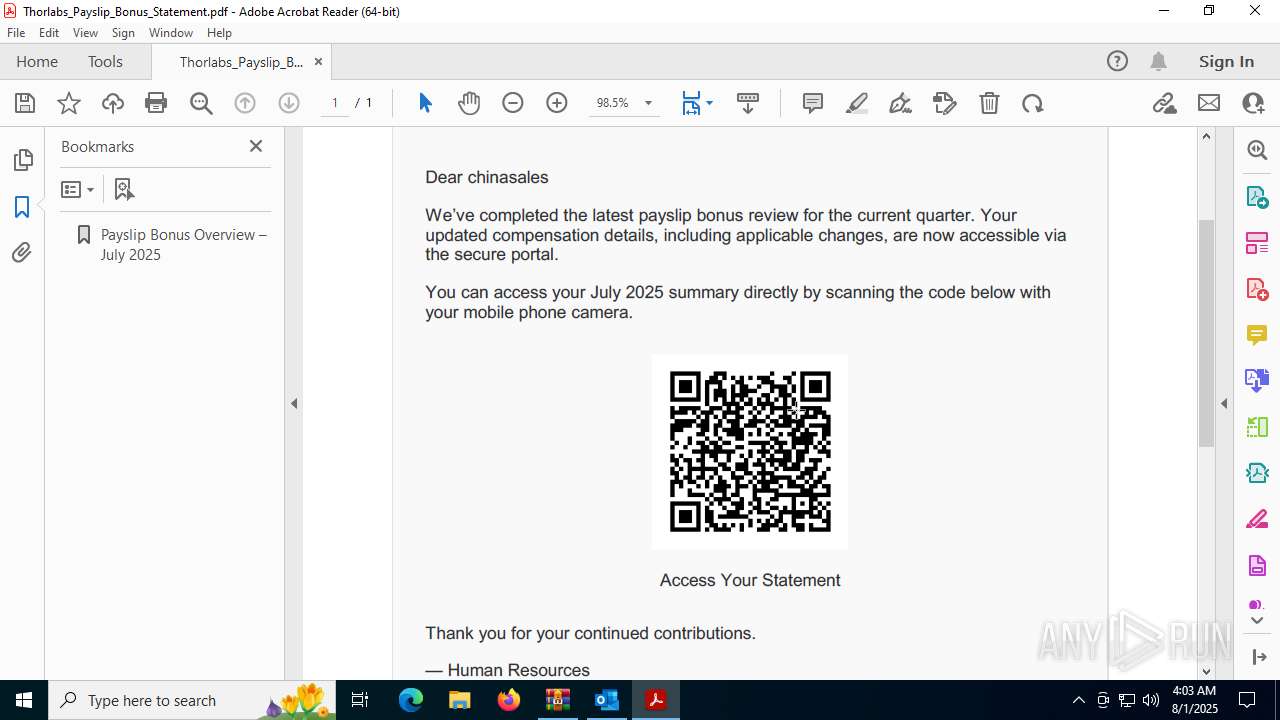Choose the arrow selection tool
Viewport: 1280px width, 720px height.
425,103
